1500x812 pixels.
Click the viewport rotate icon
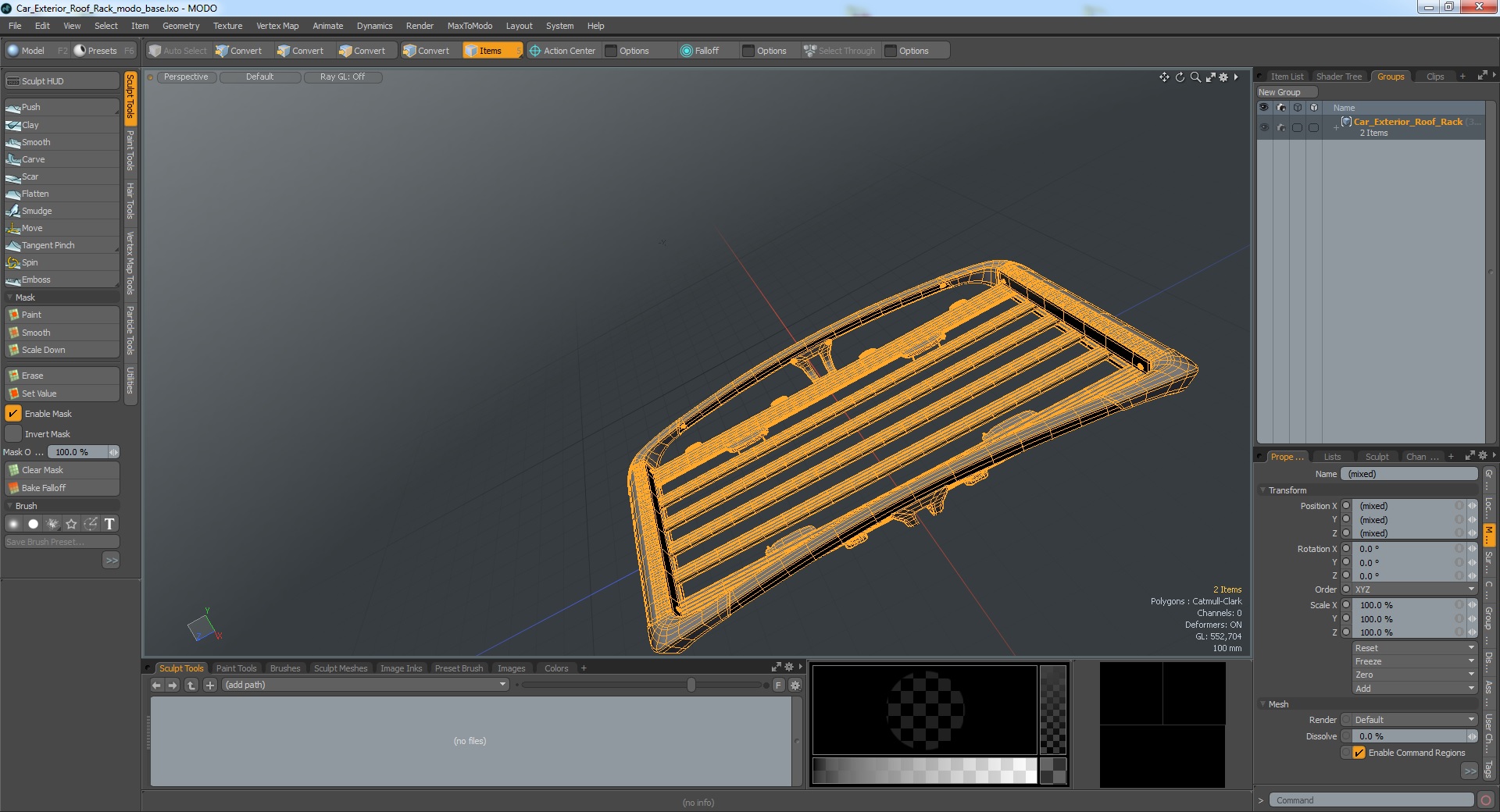click(1180, 77)
